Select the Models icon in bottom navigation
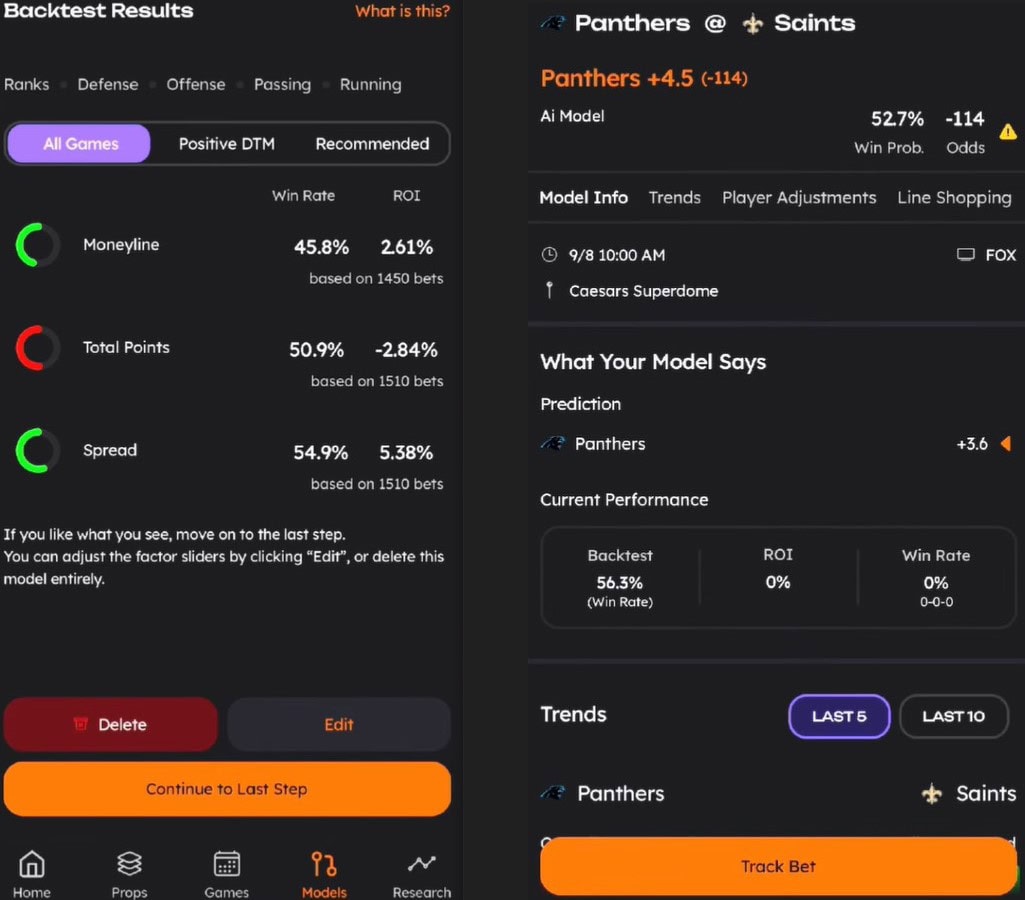The height and width of the screenshot is (900, 1025). (324, 864)
